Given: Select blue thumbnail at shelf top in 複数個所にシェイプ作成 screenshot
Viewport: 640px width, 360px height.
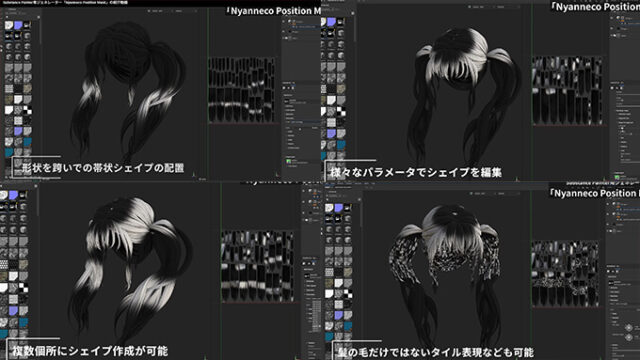Looking at the screenshot, I should click(13, 195).
